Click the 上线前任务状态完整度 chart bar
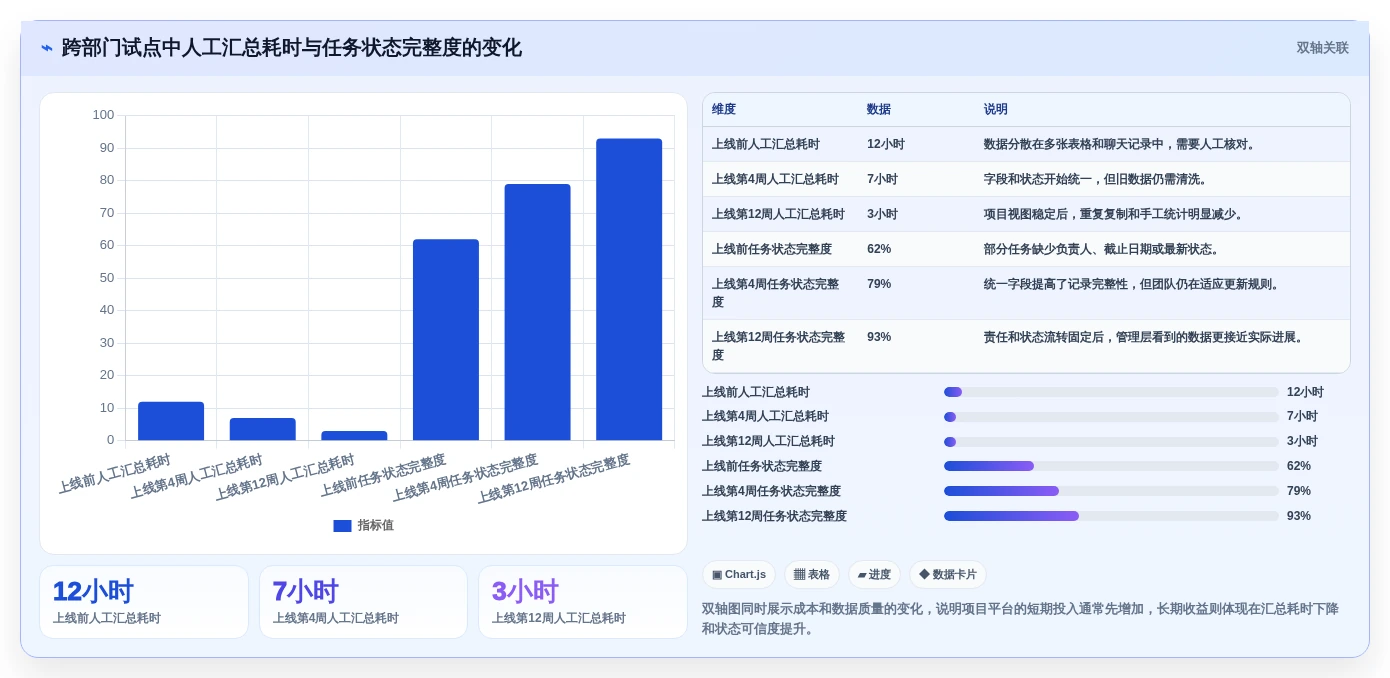 [446, 340]
